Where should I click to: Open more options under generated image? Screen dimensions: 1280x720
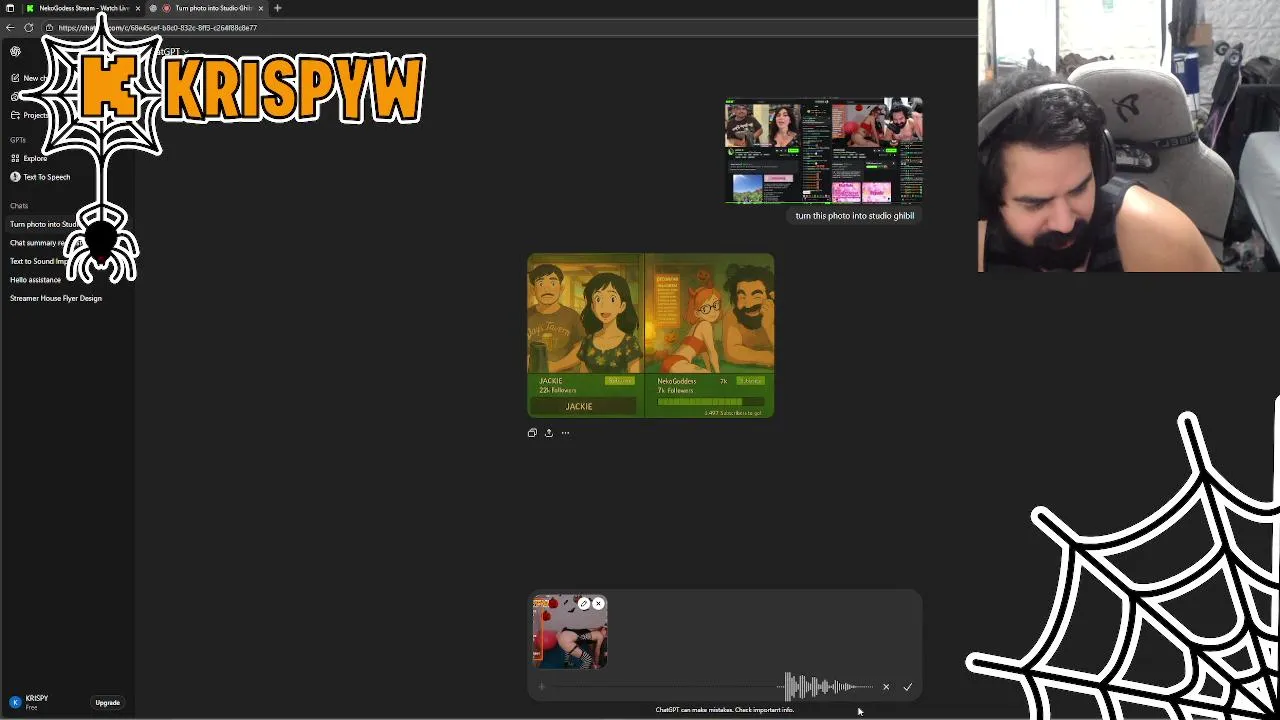pos(565,433)
